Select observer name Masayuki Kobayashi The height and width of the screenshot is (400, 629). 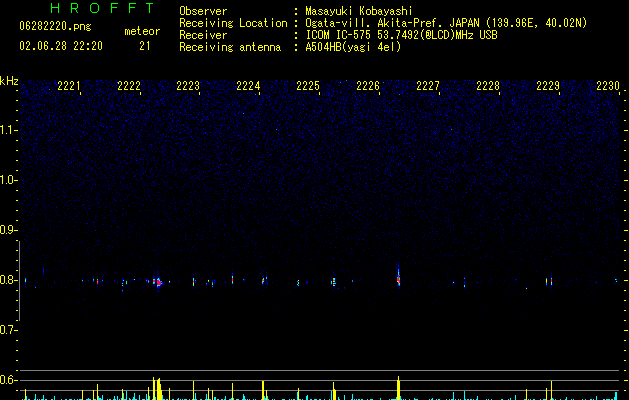[359, 11]
